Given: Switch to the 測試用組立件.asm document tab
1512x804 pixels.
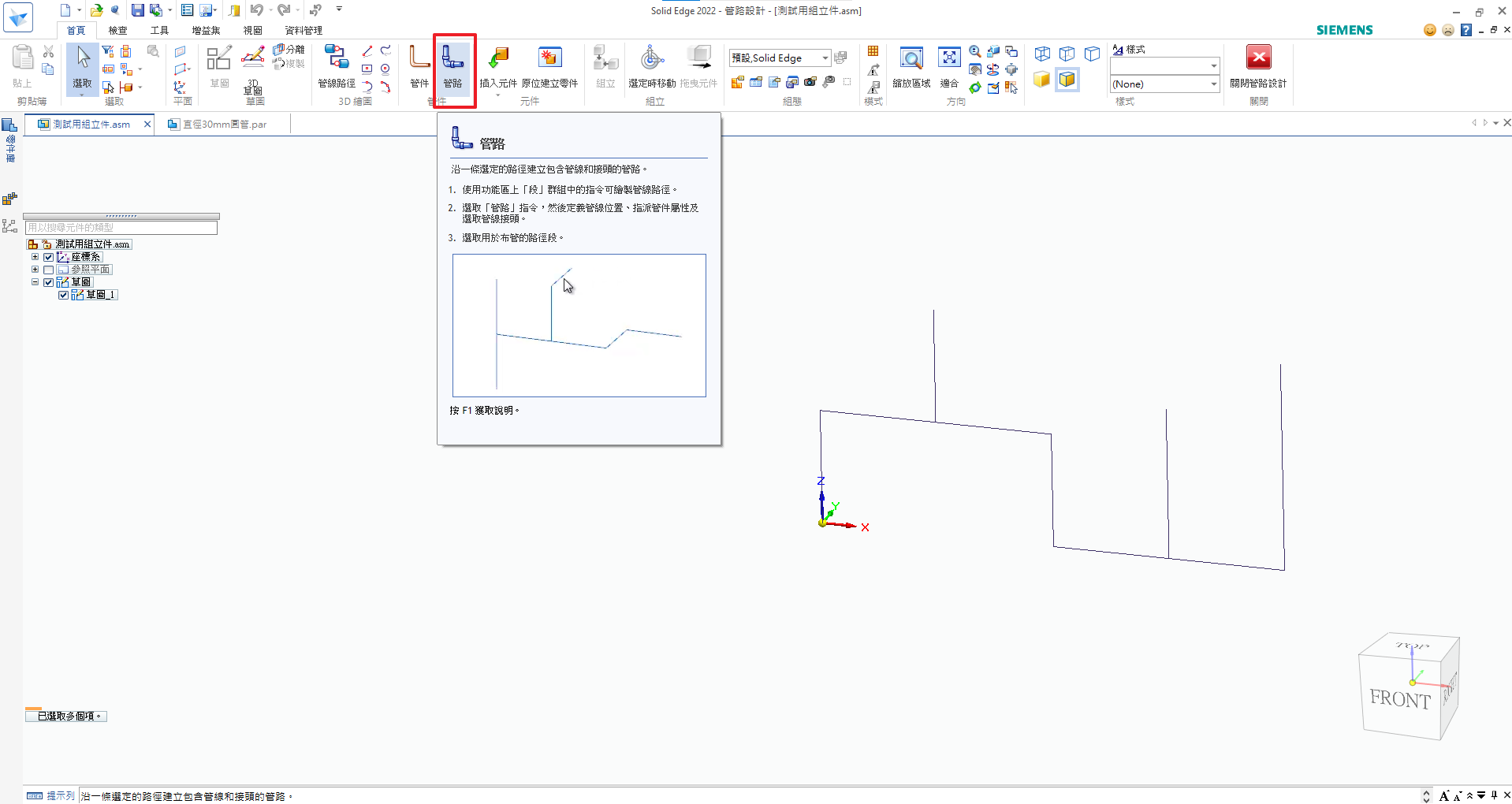Looking at the screenshot, I should coord(91,125).
